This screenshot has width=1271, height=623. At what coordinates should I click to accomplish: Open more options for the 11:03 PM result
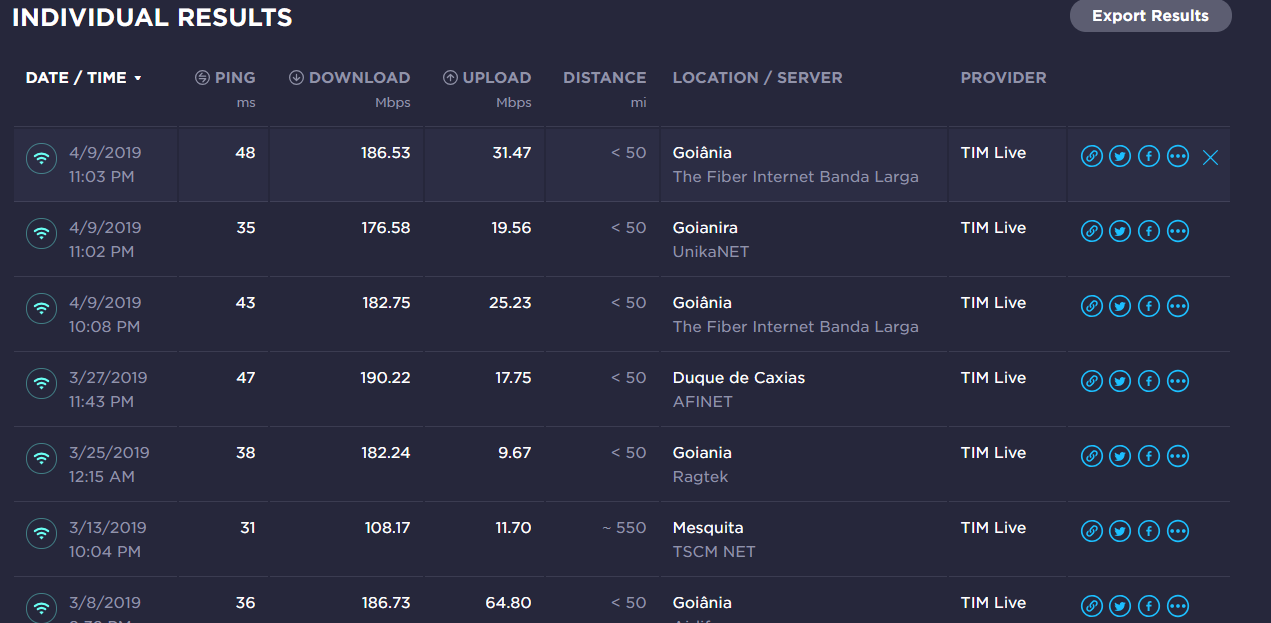(1178, 157)
